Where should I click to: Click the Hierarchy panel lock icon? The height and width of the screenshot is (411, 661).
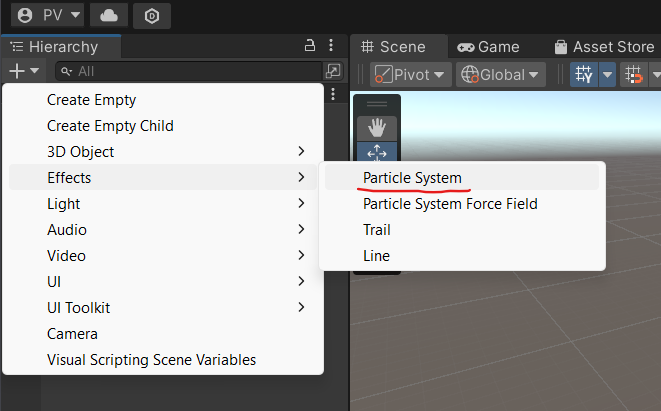point(310,46)
